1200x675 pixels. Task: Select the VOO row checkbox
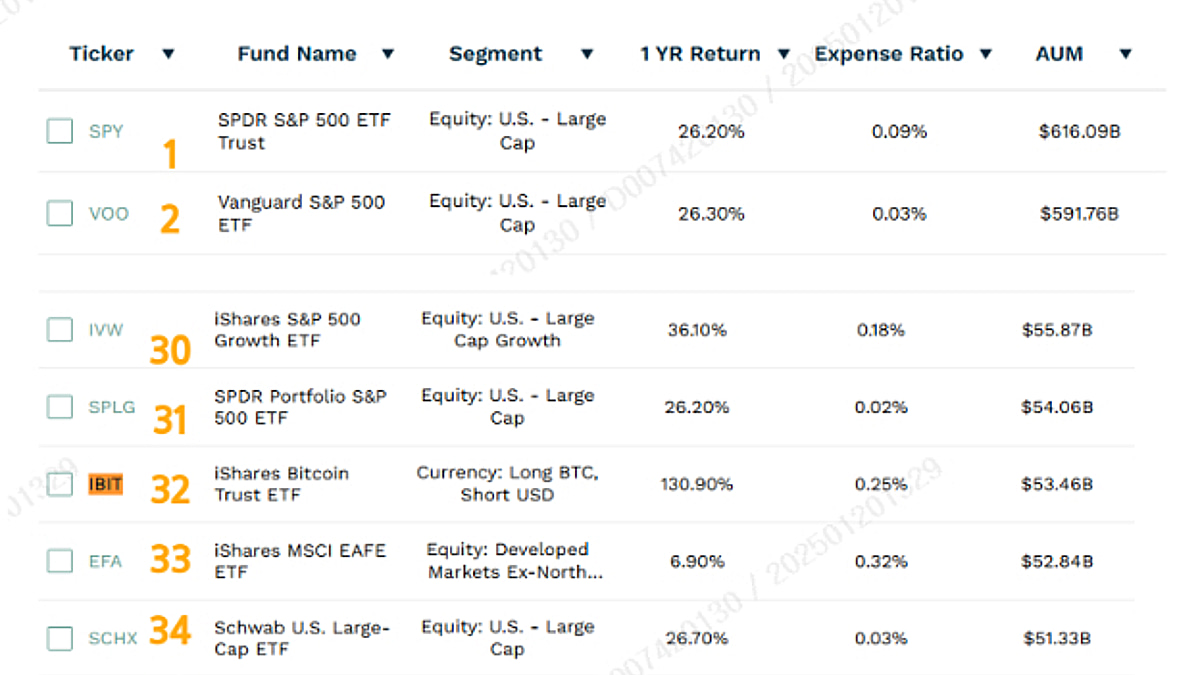pos(60,213)
